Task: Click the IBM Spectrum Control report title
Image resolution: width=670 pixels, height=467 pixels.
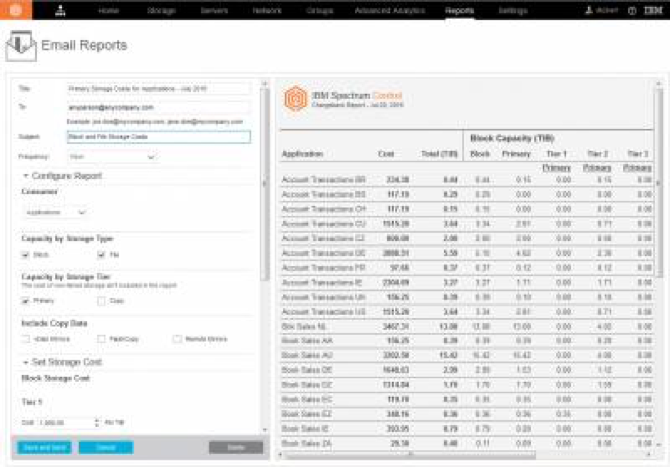Action: [x=357, y=95]
